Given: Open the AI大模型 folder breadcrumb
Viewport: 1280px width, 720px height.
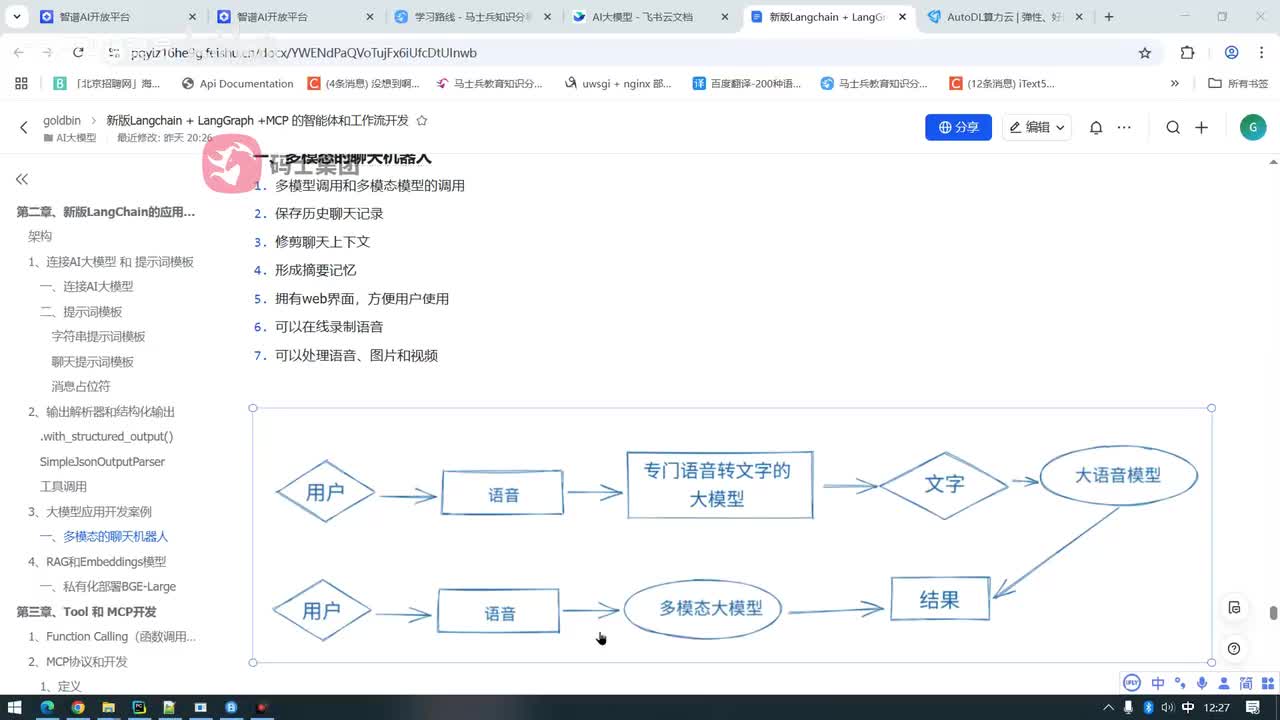Looking at the screenshot, I should (x=70, y=138).
